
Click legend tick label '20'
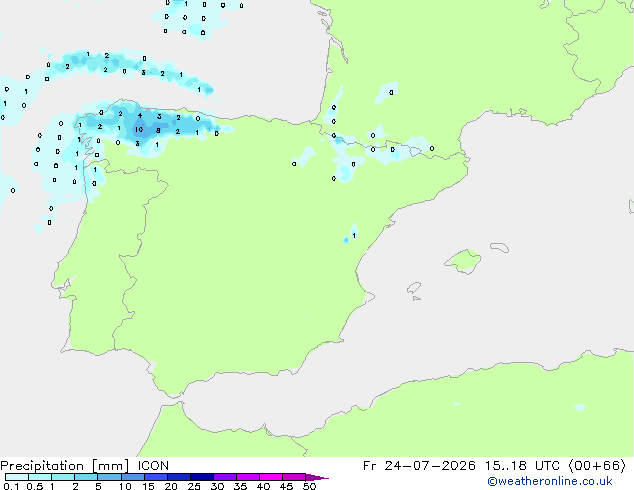pos(171,486)
